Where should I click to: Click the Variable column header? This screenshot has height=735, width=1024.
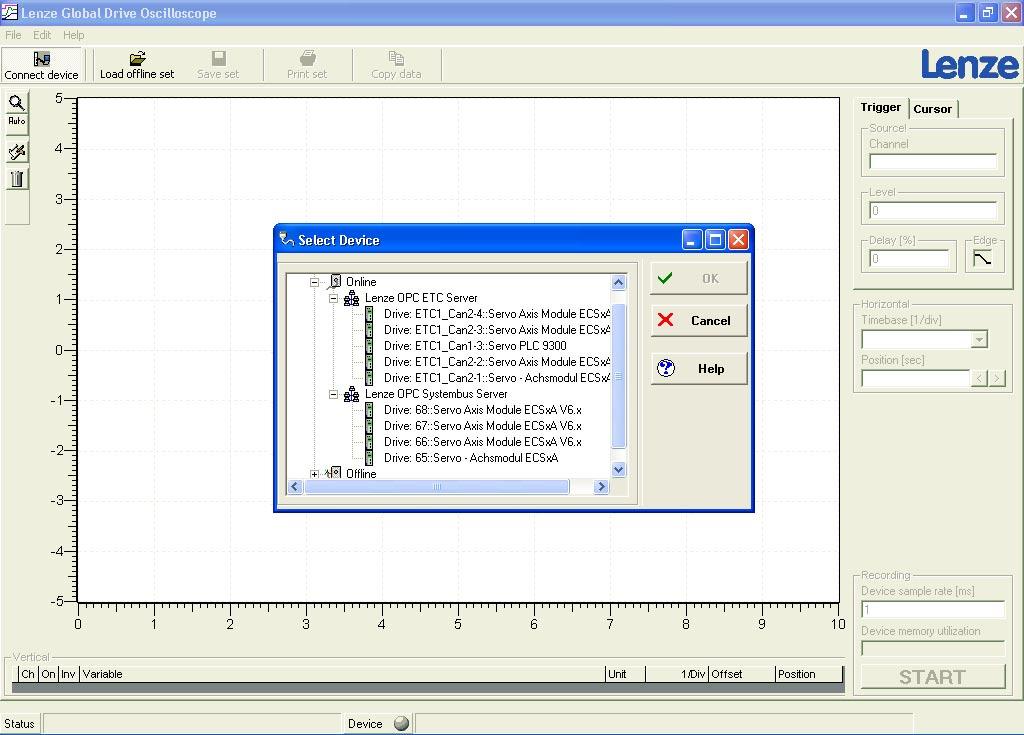(342, 674)
